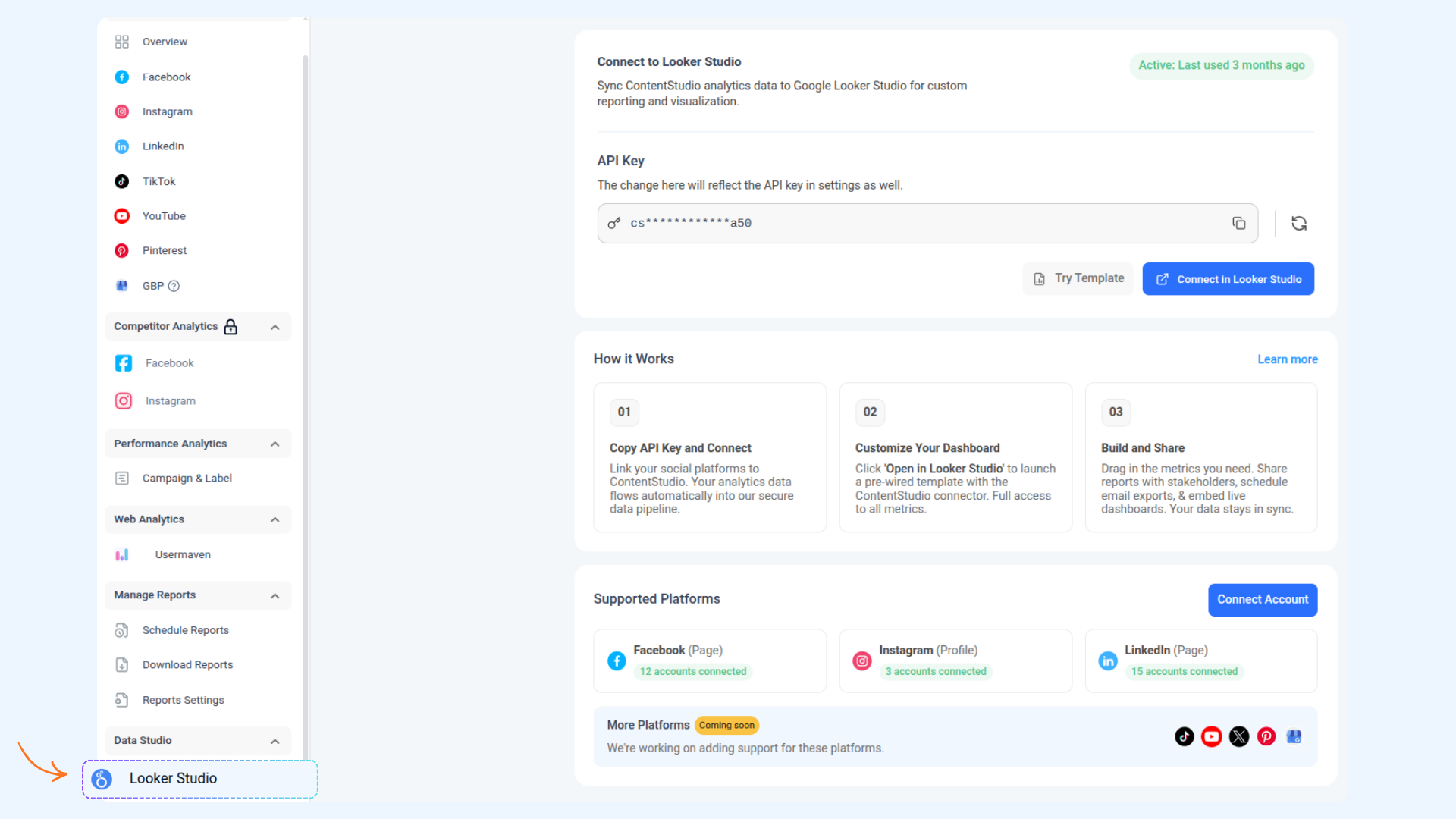The height and width of the screenshot is (819, 1456).
Task: Click the Looker Studio logo icon
Action: 102,779
